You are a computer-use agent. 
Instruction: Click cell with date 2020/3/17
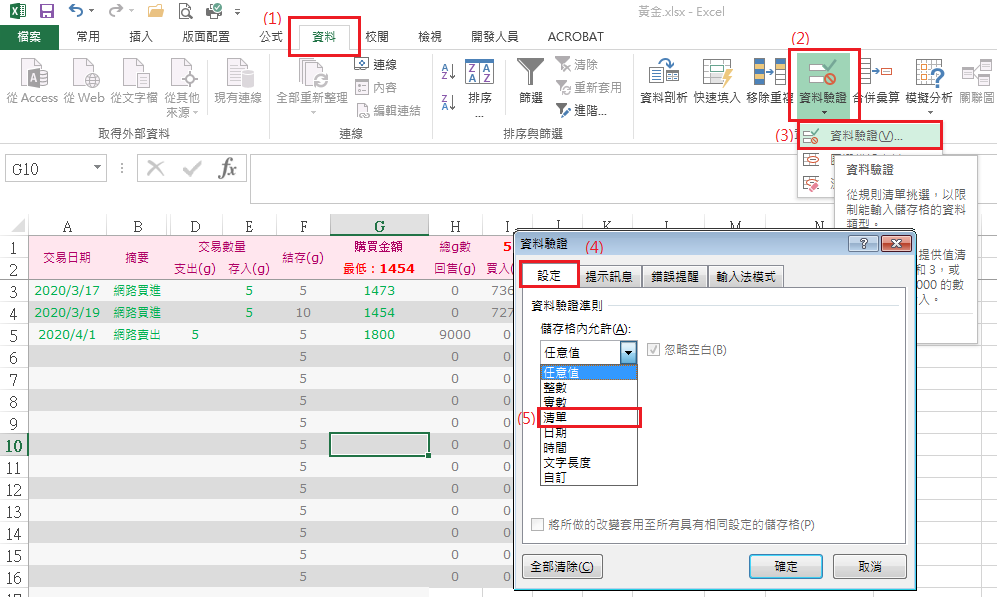67,291
